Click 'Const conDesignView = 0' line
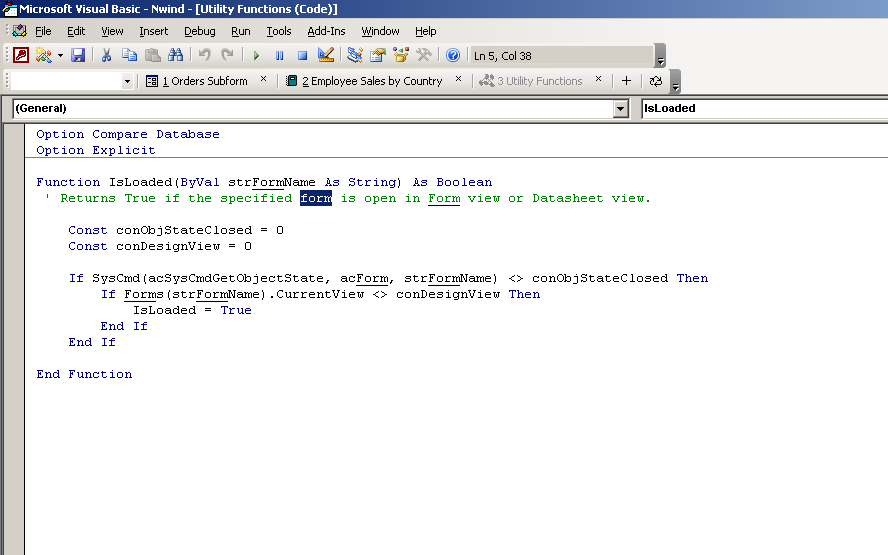888x555 pixels. pos(160,246)
